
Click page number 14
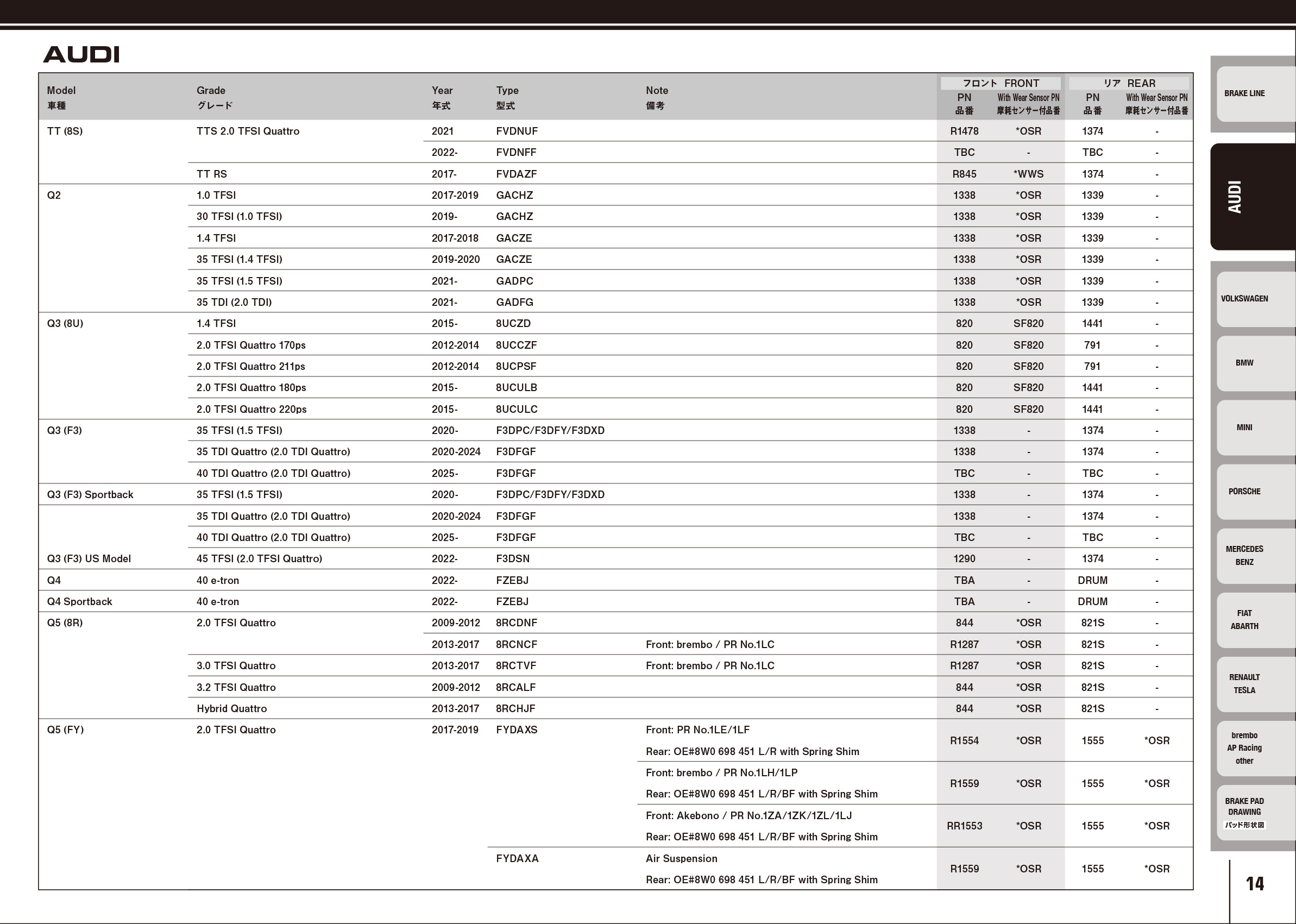[x=1255, y=884]
